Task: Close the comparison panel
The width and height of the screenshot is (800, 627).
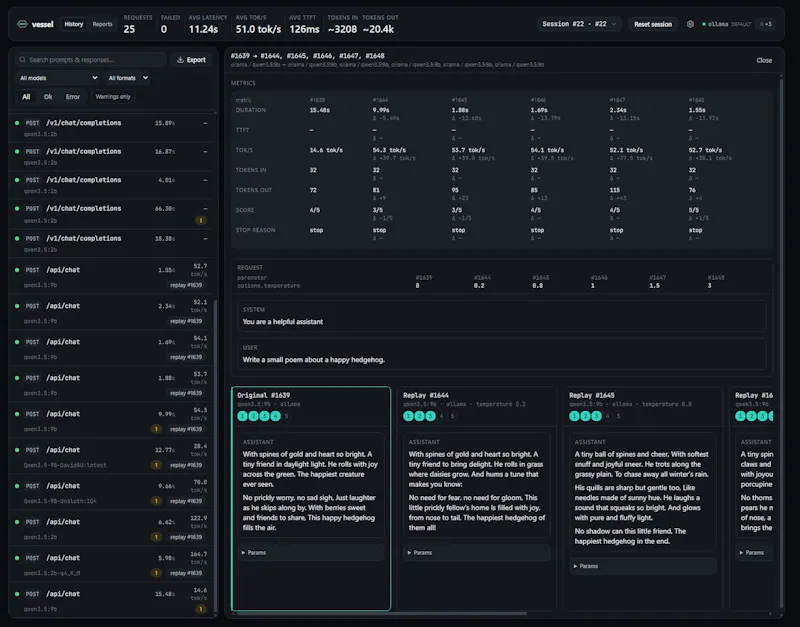Action: click(764, 60)
